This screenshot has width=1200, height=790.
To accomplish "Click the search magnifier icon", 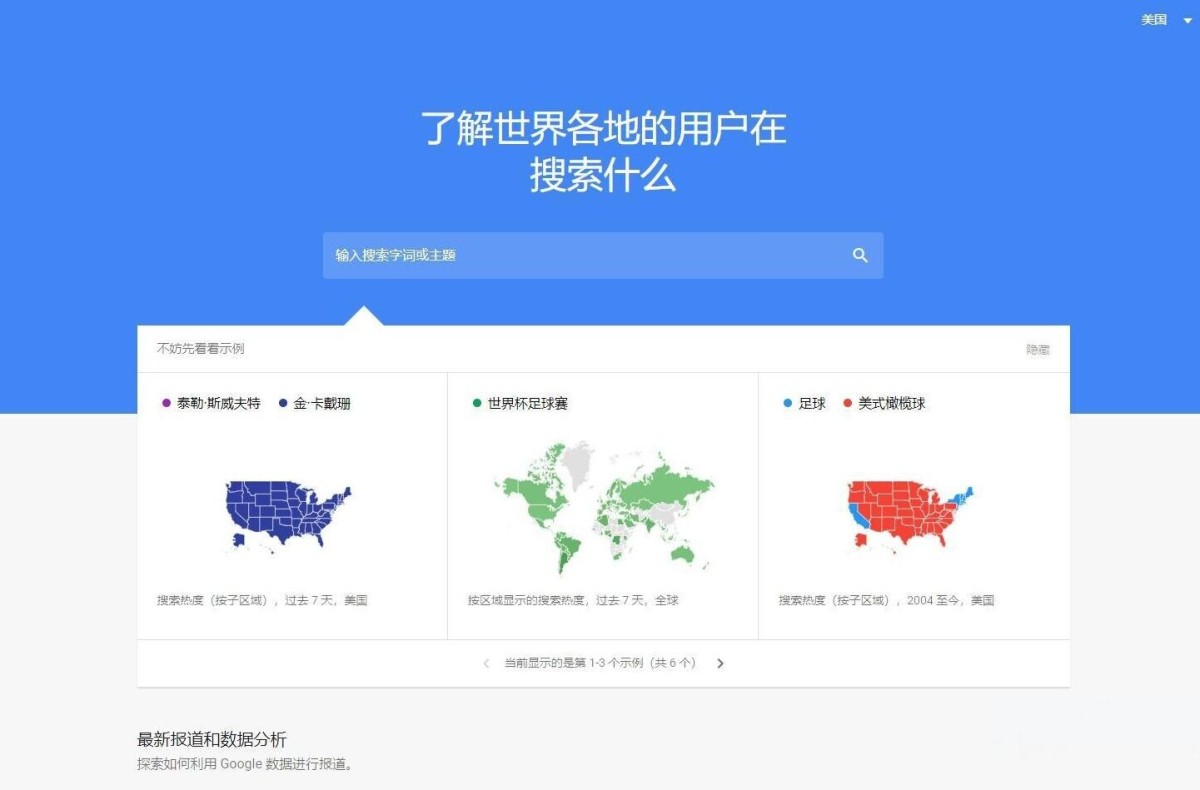I will [x=860, y=255].
